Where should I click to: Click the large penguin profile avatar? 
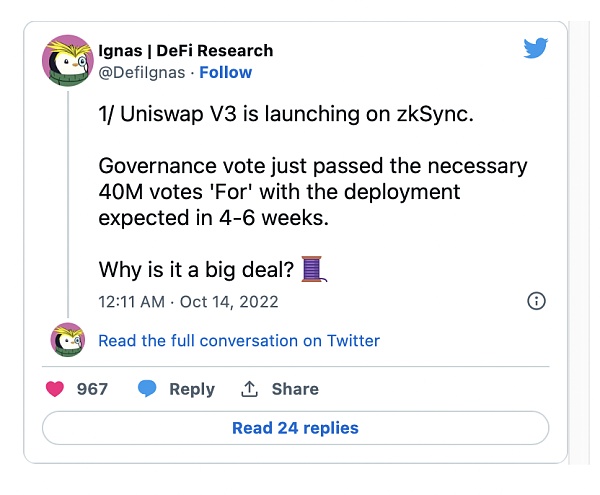[x=67, y=61]
